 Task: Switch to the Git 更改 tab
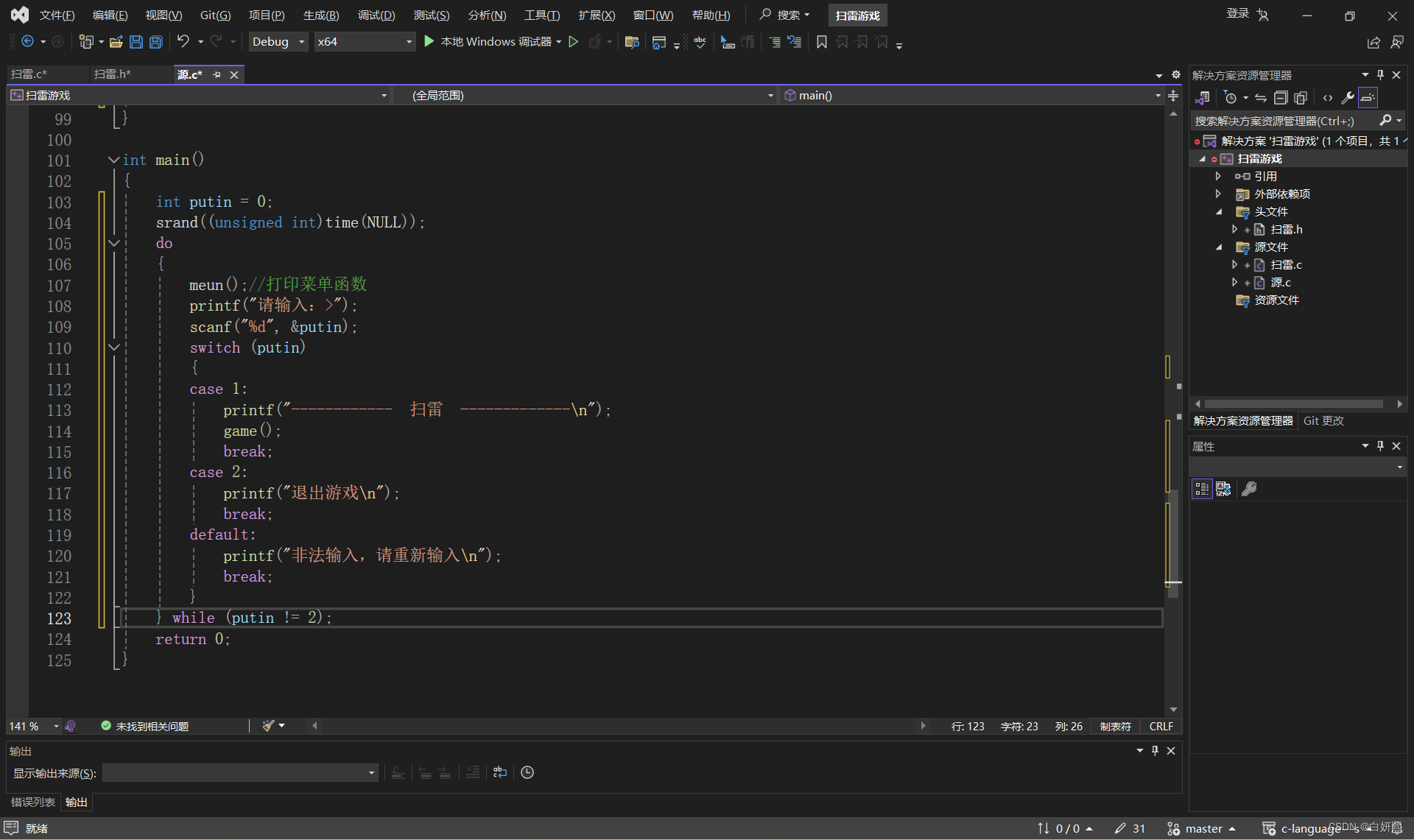click(1323, 421)
